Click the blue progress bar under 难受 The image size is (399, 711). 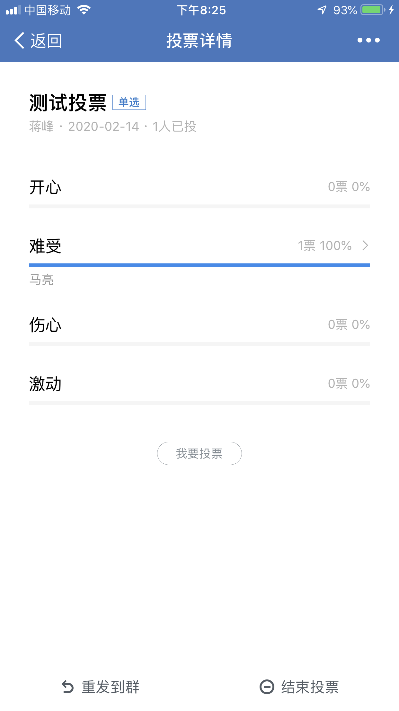(x=200, y=265)
